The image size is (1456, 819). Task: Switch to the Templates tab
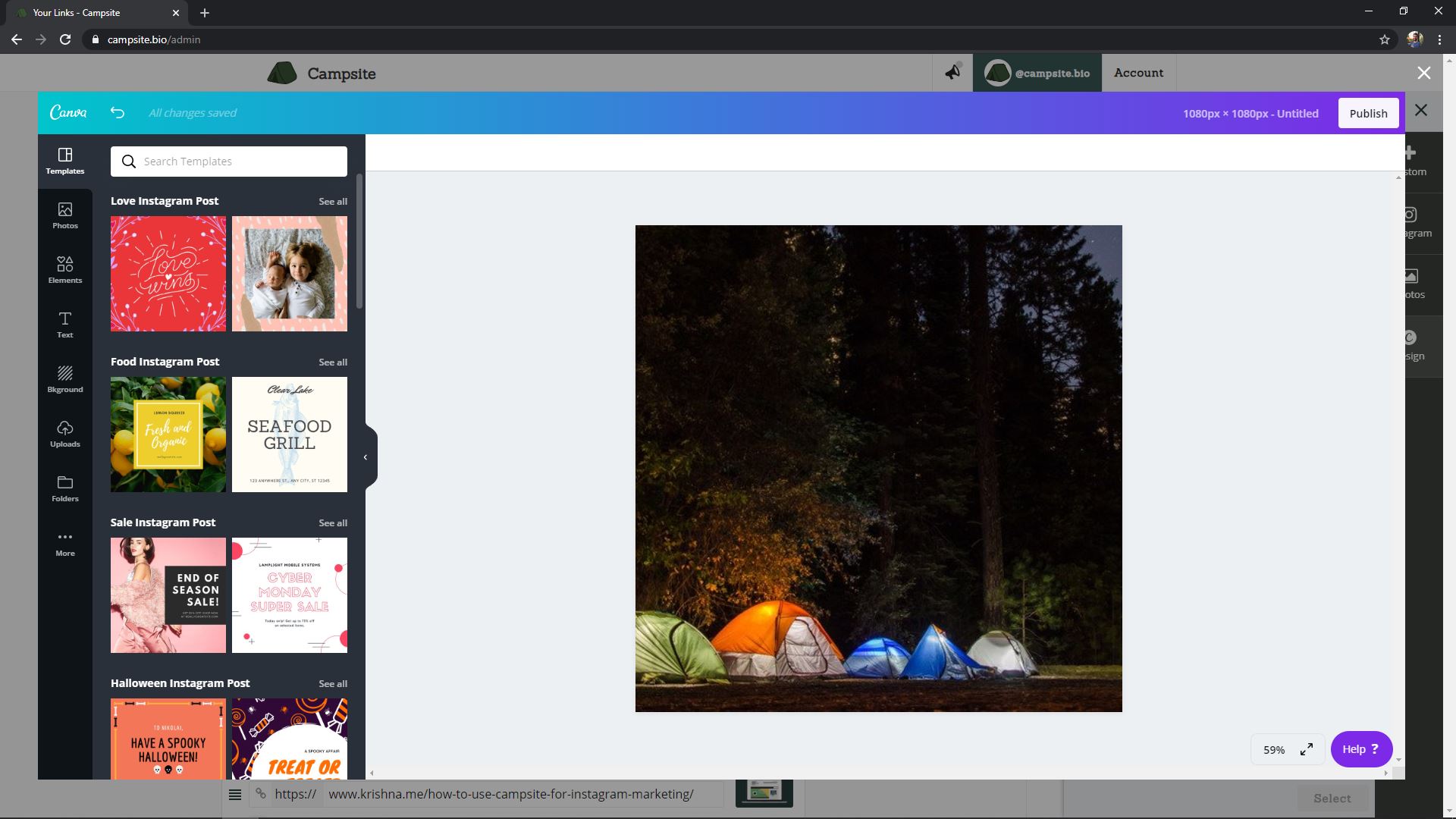tap(65, 161)
